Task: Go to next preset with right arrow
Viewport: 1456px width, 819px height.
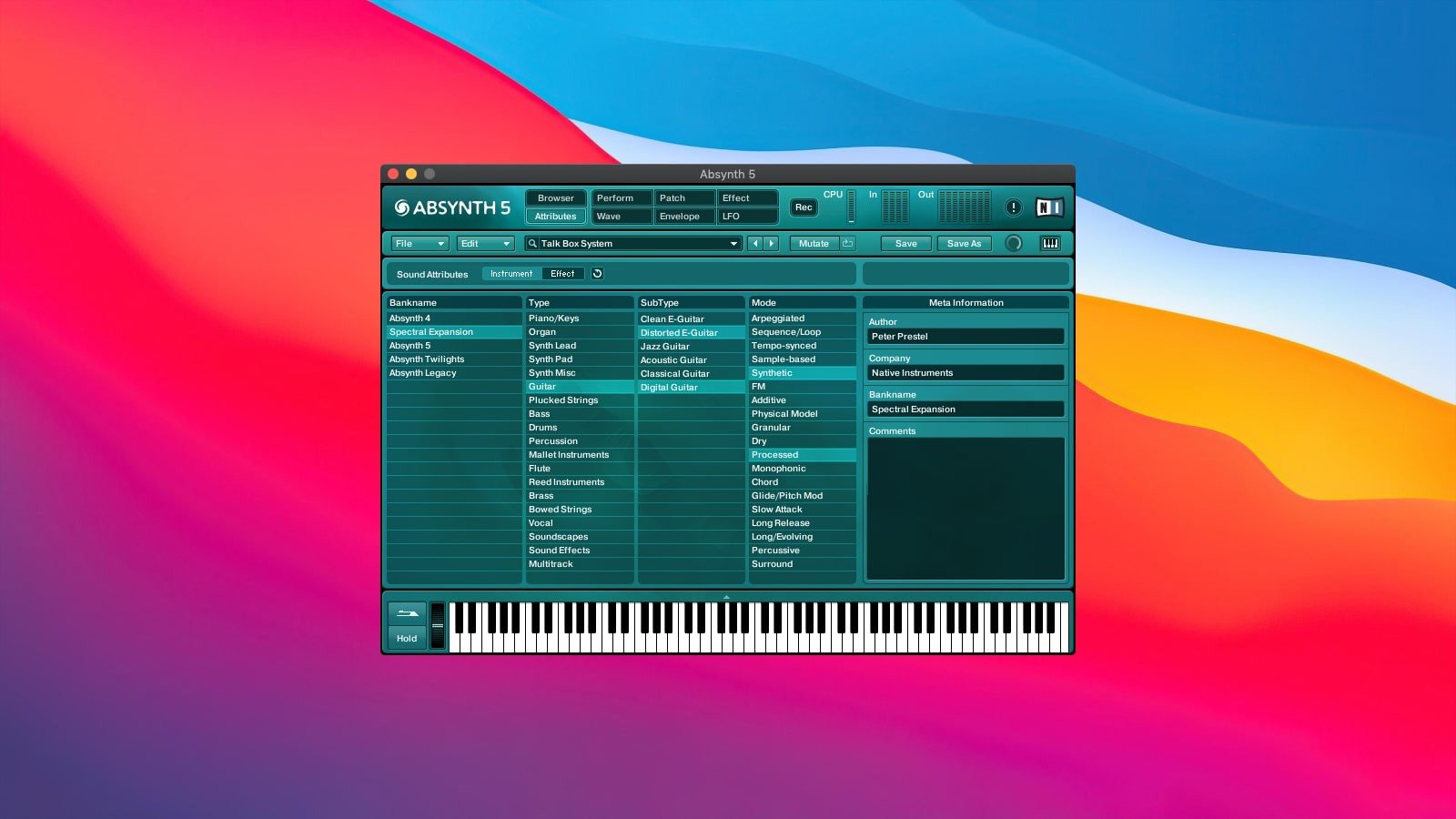Action: click(772, 243)
